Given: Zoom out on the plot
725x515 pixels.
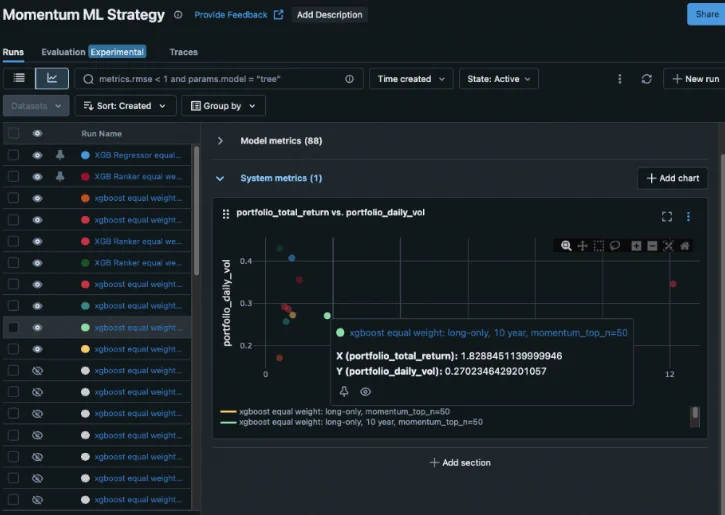Looking at the screenshot, I should [x=652, y=246].
